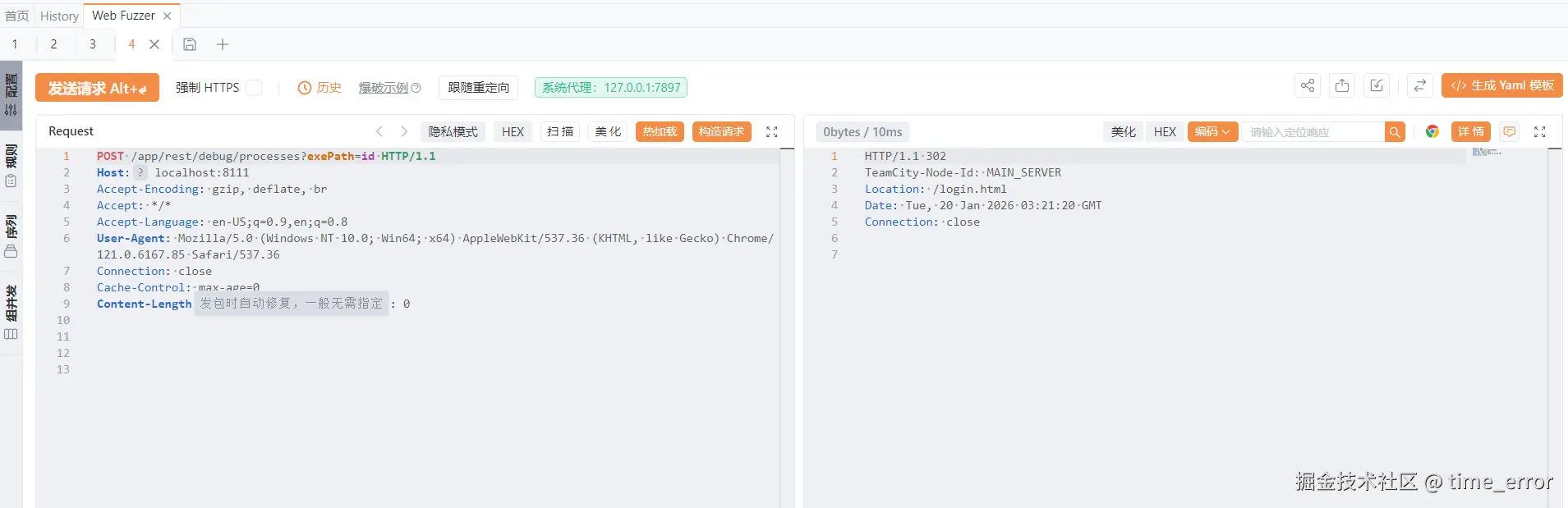The width and height of the screenshot is (1568, 508).
Task: Open fuzzer sub-tab 3
Action: [x=93, y=44]
